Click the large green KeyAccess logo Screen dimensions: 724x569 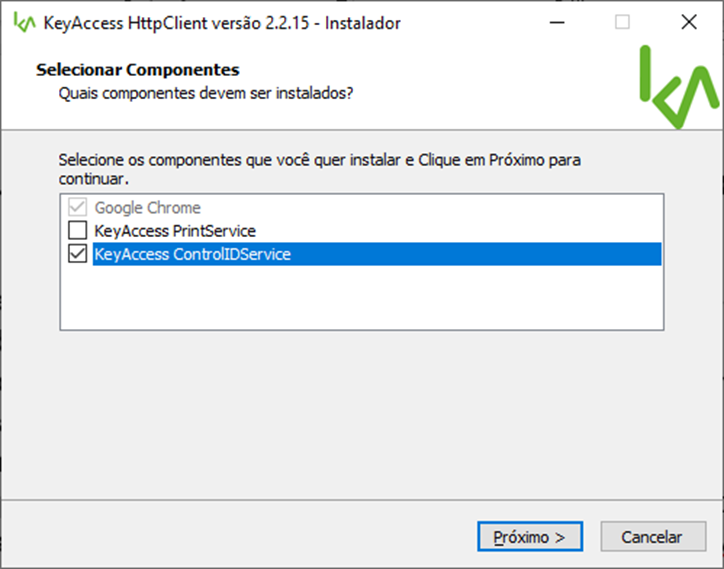tap(679, 87)
